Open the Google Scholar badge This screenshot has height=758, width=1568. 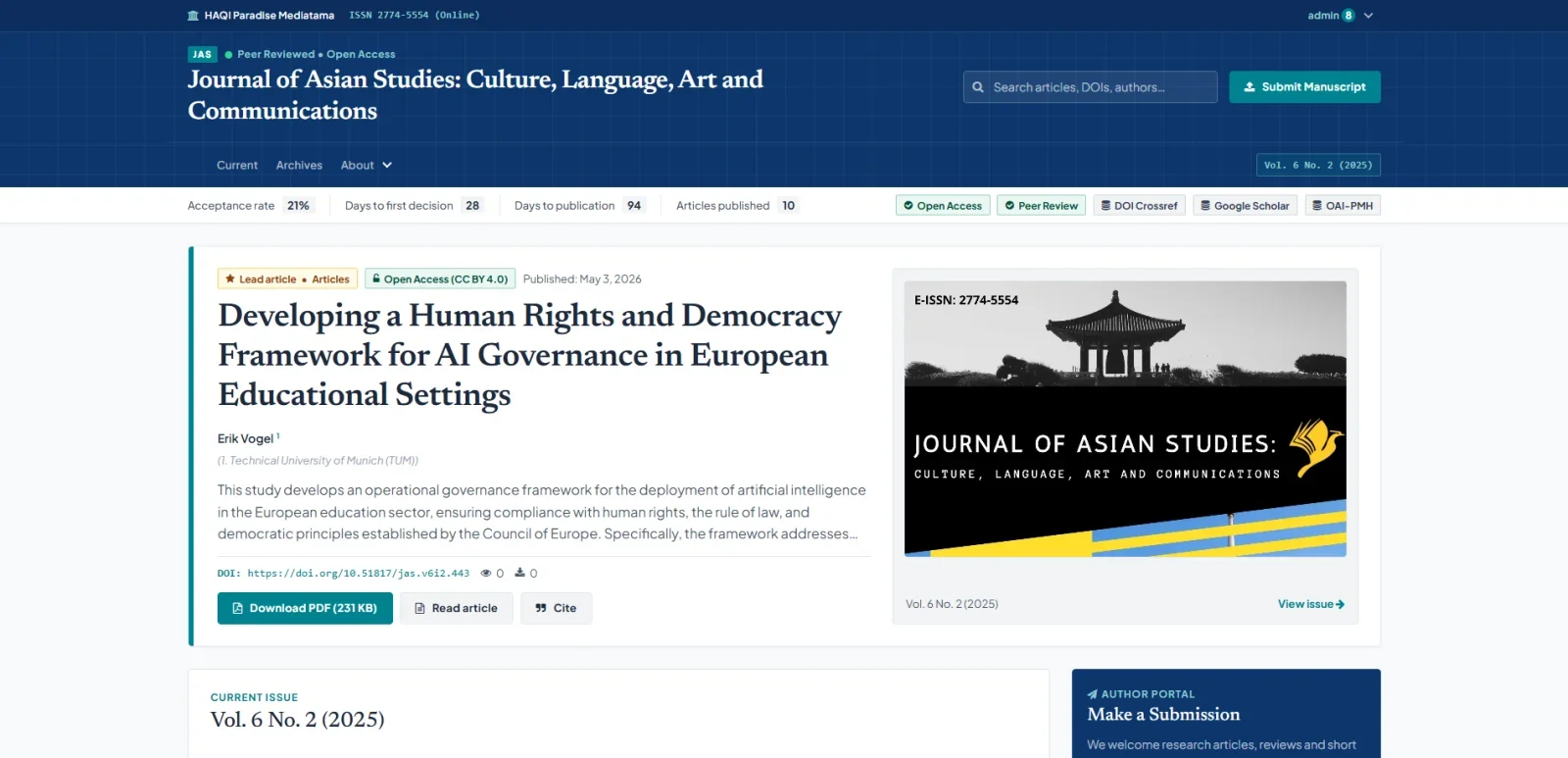pos(1245,206)
